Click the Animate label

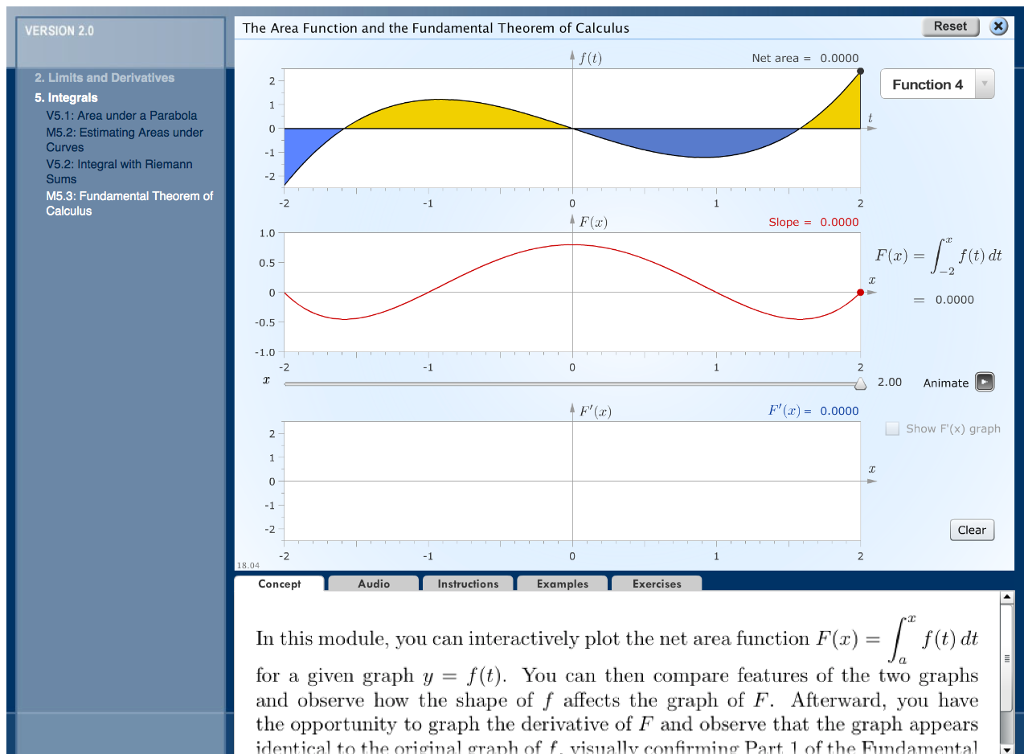[946, 383]
